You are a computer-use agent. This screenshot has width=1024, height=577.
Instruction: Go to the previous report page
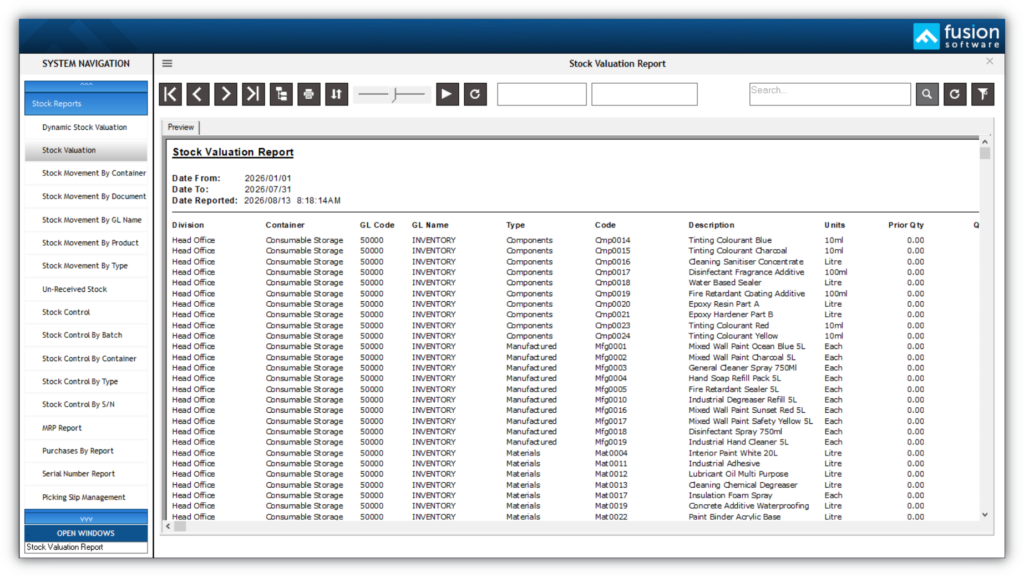tap(198, 94)
